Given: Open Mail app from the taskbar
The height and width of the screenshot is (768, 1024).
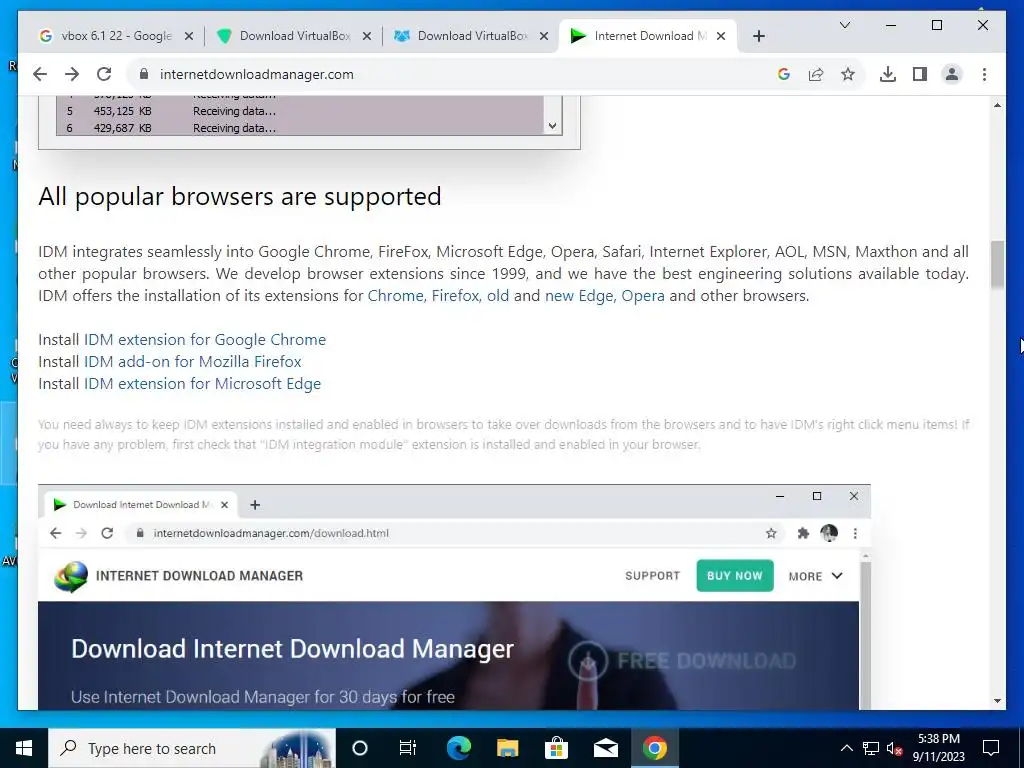Looking at the screenshot, I should [x=605, y=748].
